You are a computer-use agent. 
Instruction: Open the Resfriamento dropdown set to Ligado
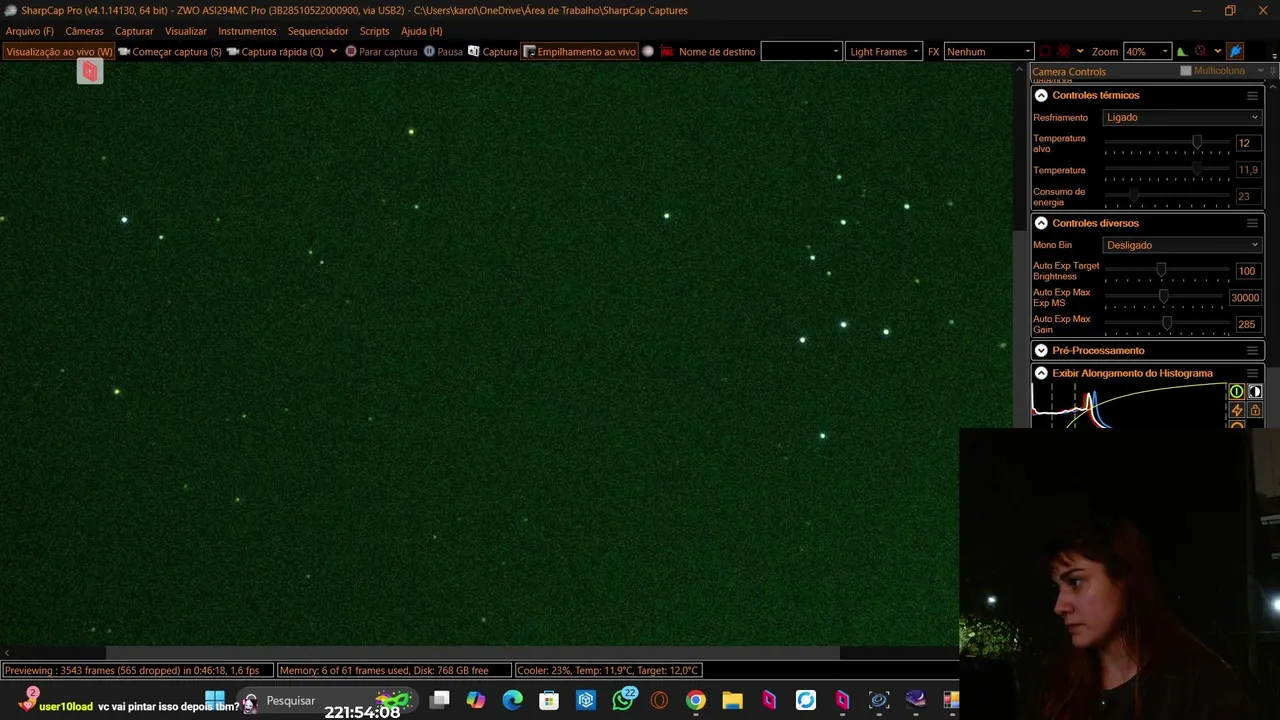[1182, 117]
